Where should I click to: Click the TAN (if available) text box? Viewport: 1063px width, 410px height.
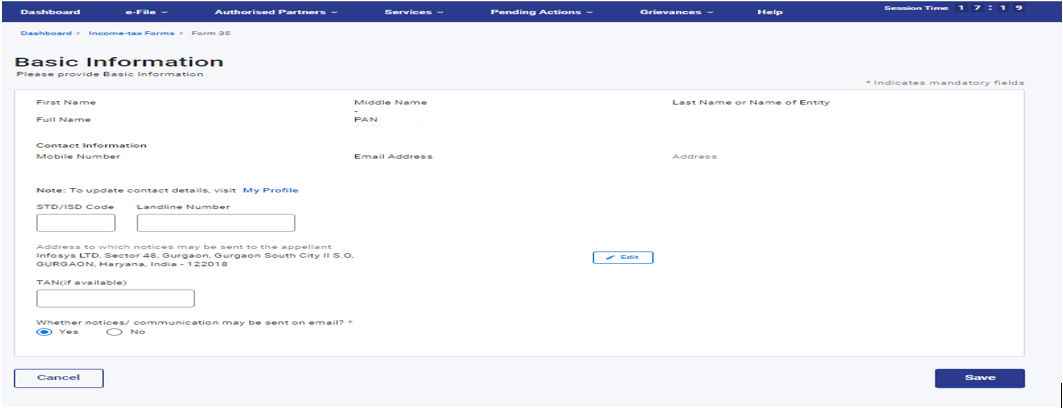click(115, 298)
